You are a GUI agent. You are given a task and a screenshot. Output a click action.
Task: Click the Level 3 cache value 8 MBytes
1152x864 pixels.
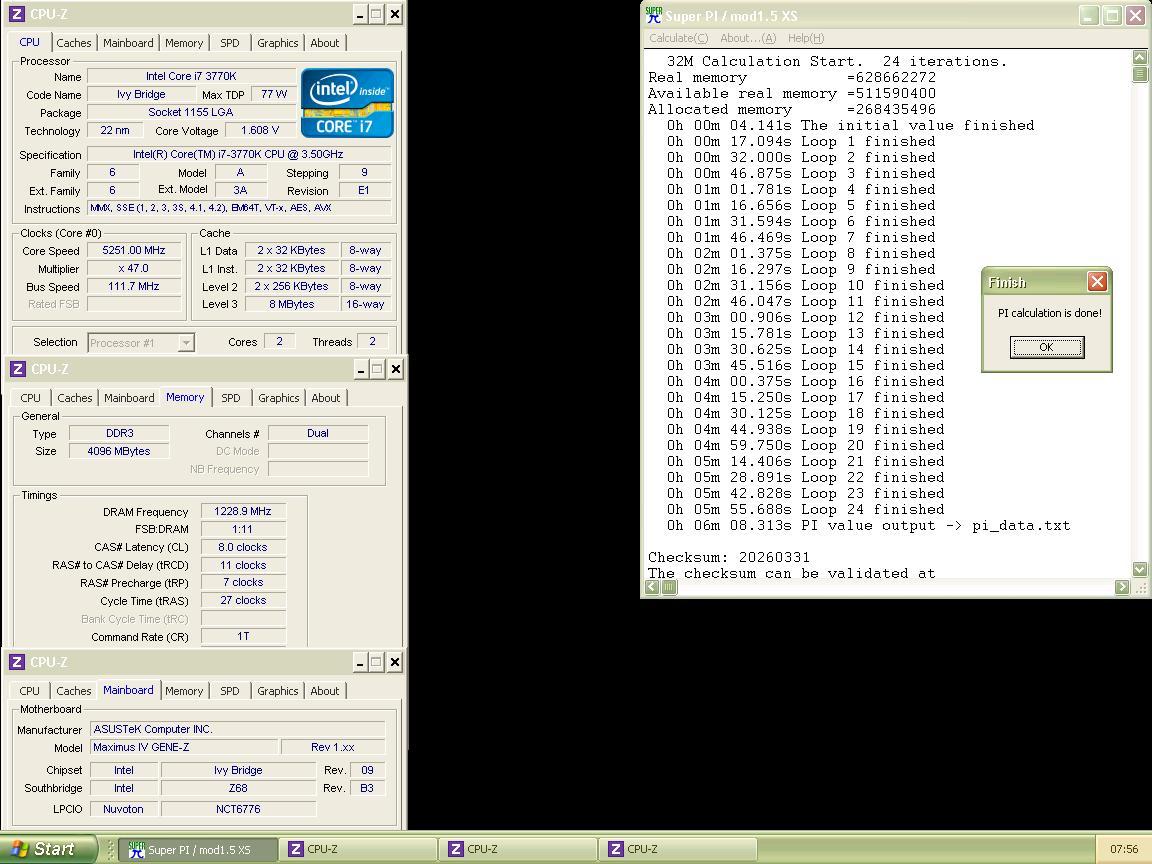291,304
